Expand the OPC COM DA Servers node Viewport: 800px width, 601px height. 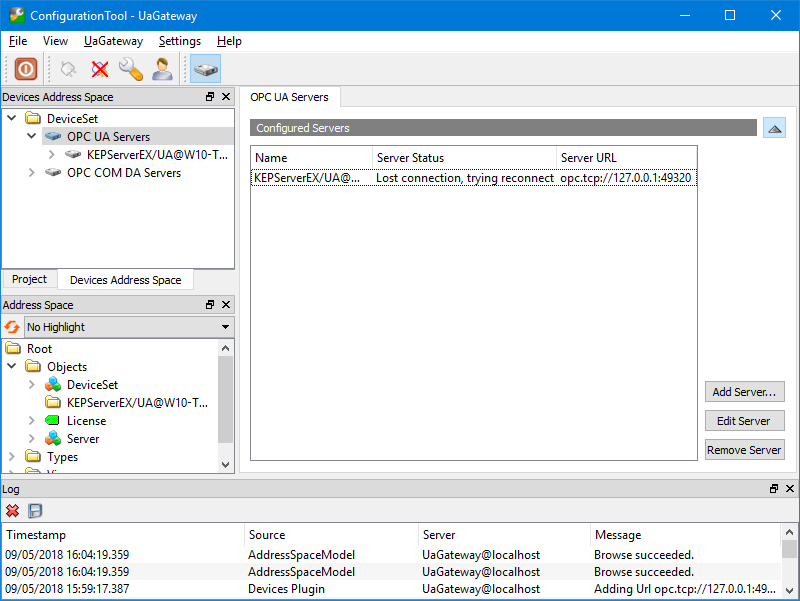point(30,172)
